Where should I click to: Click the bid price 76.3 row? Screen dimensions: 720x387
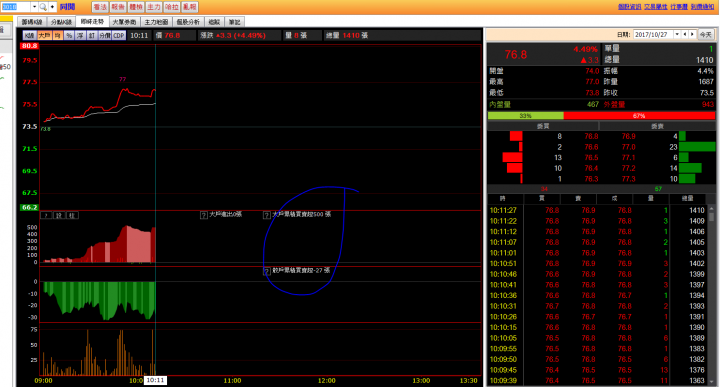point(591,179)
